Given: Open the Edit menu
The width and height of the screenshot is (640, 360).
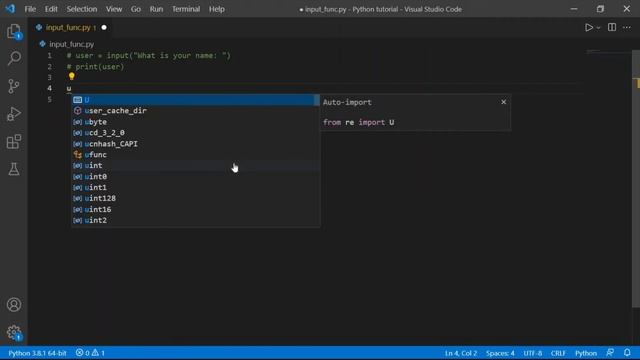Looking at the screenshot, I should [x=51, y=9].
